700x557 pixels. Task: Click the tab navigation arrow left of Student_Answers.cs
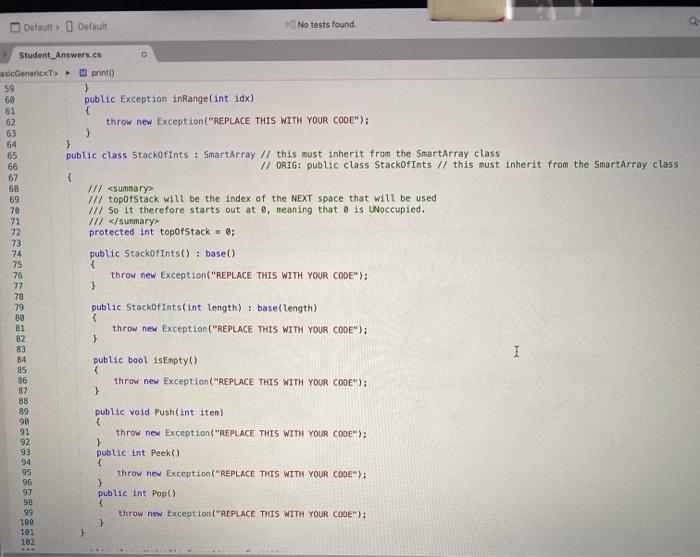click(x=4, y=55)
